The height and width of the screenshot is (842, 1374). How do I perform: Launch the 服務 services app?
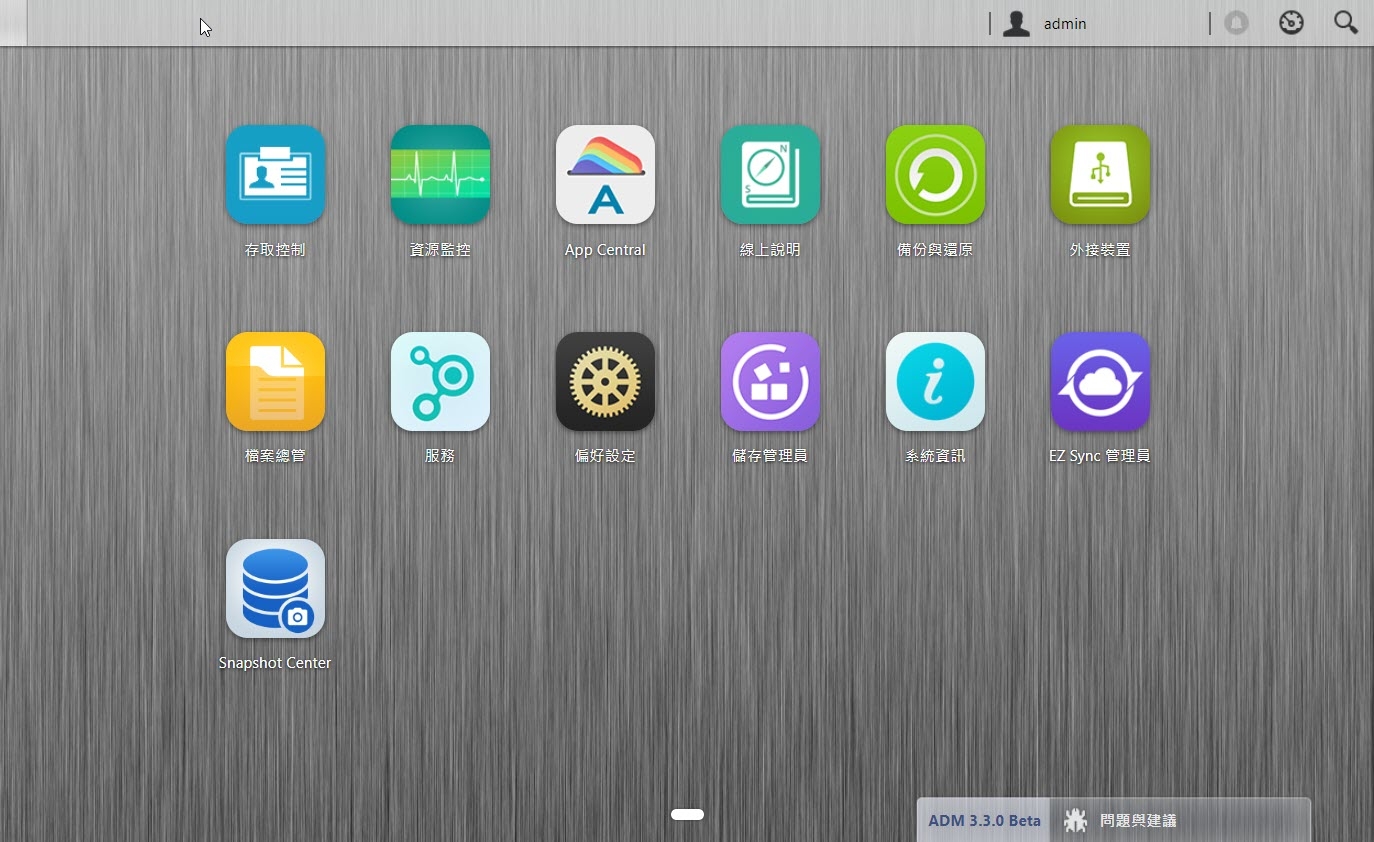pyautogui.click(x=440, y=382)
